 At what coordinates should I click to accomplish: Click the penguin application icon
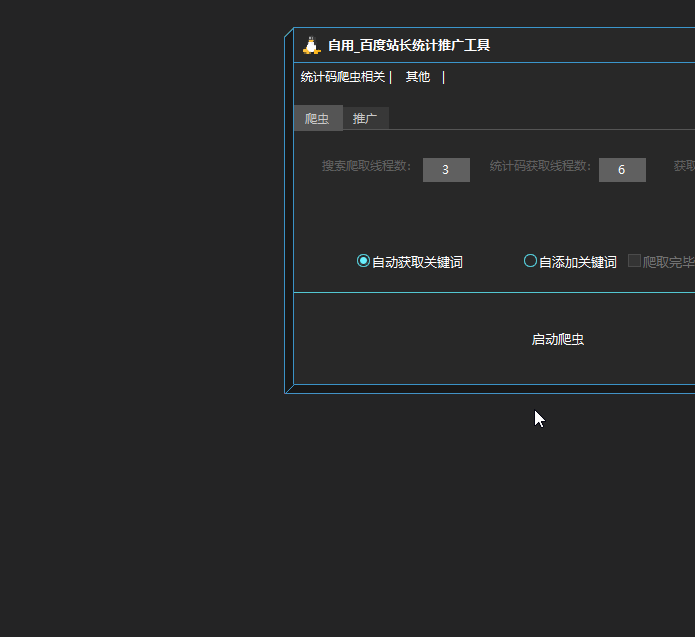[311, 45]
